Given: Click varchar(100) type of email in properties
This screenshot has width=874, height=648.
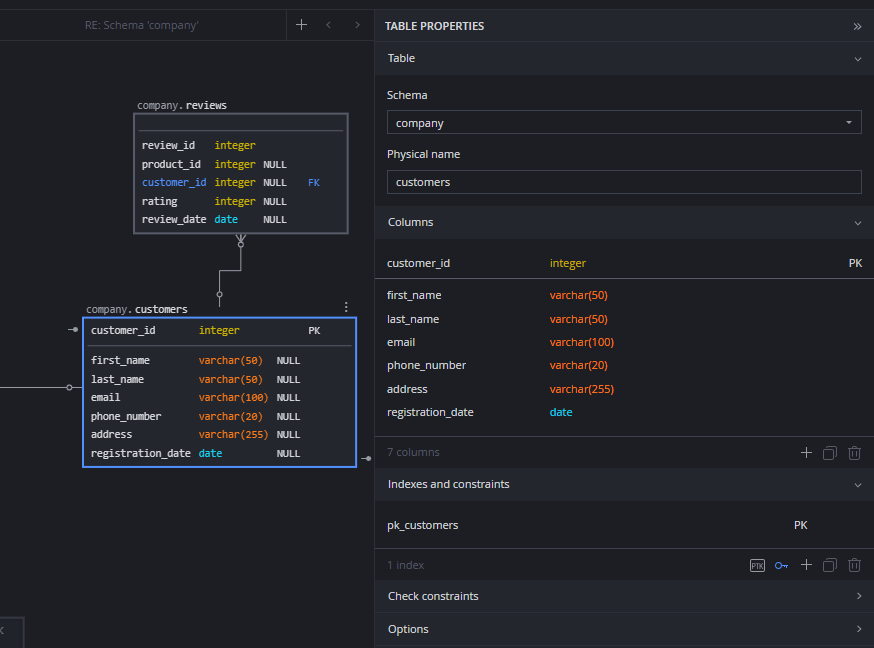Looking at the screenshot, I should (581, 342).
